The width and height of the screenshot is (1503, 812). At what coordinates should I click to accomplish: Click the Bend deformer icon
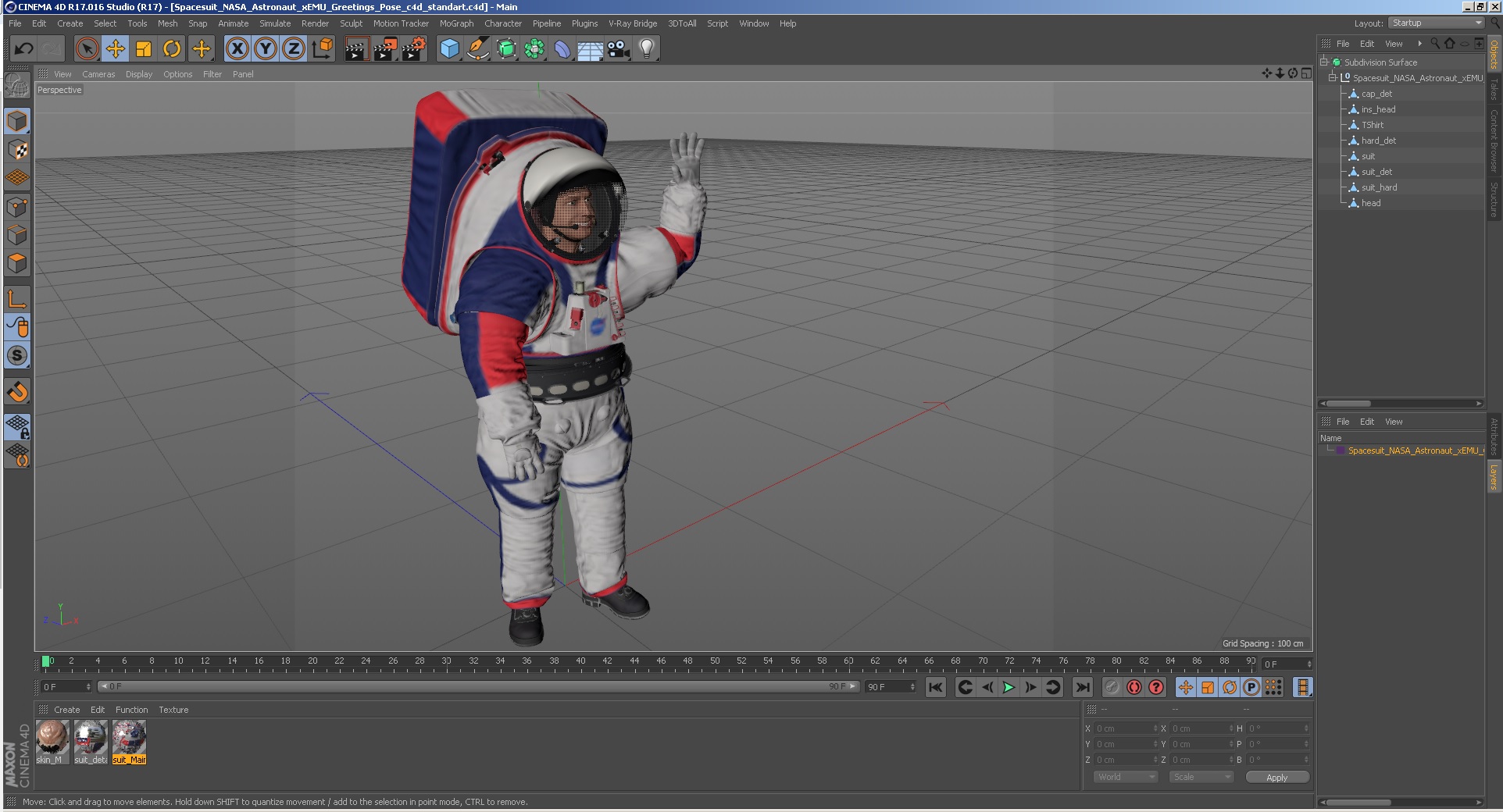point(562,49)
